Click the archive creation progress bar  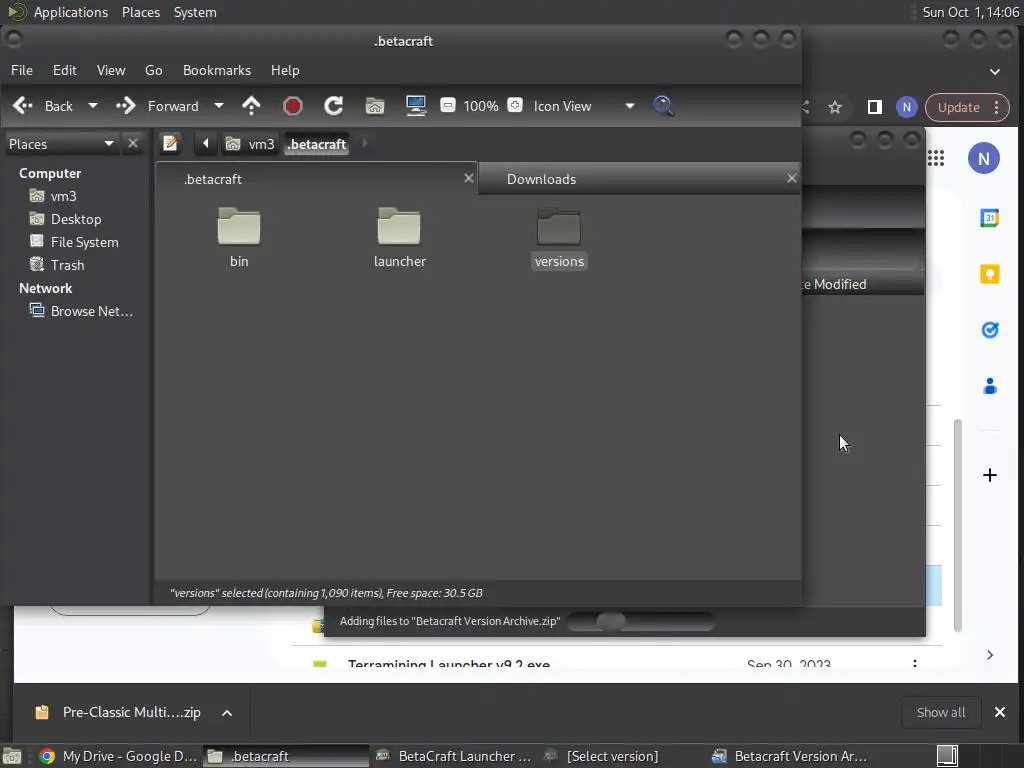tap(641, 621)
